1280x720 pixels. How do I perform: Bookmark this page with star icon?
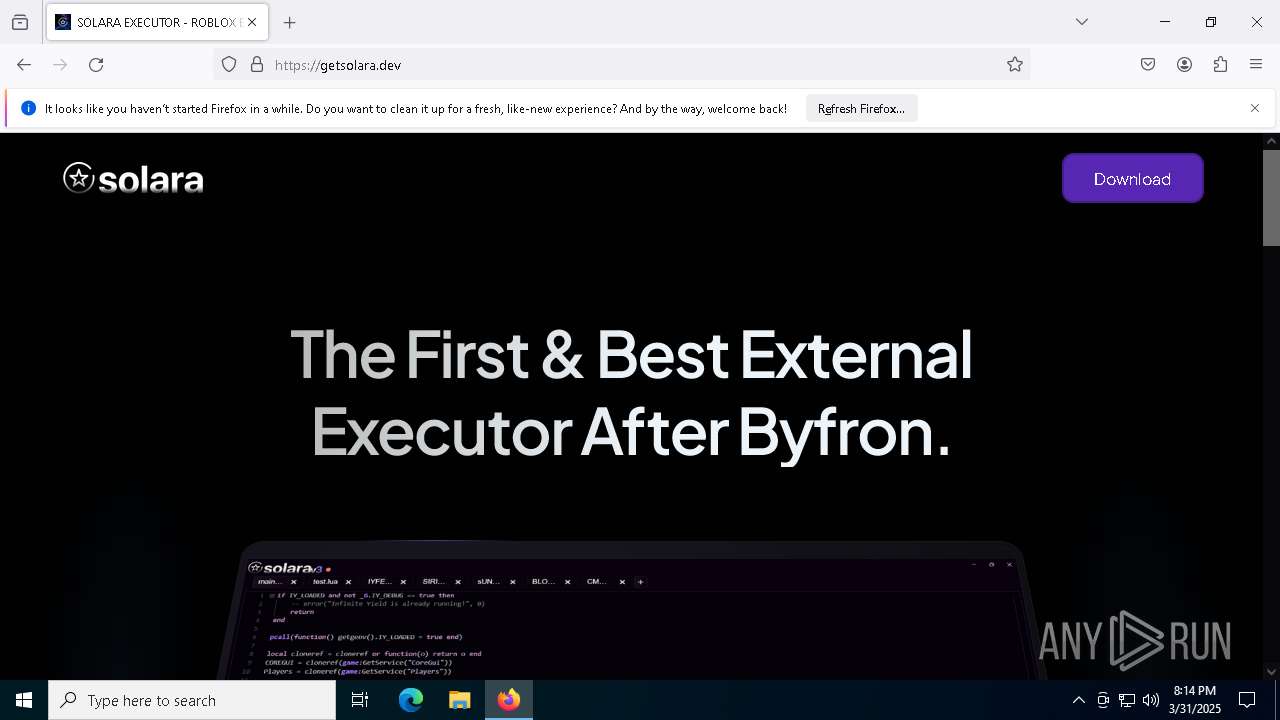click(x=1015, y=65)
